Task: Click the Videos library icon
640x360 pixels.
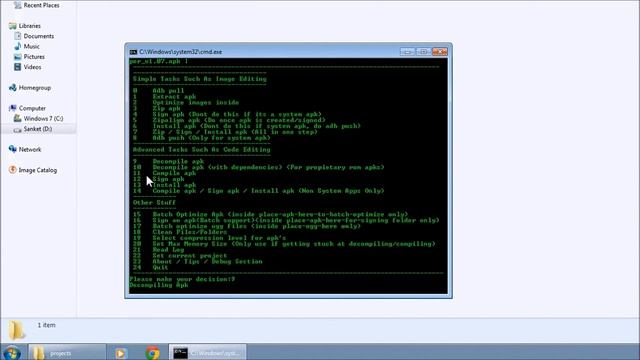Action: [18, 67]
